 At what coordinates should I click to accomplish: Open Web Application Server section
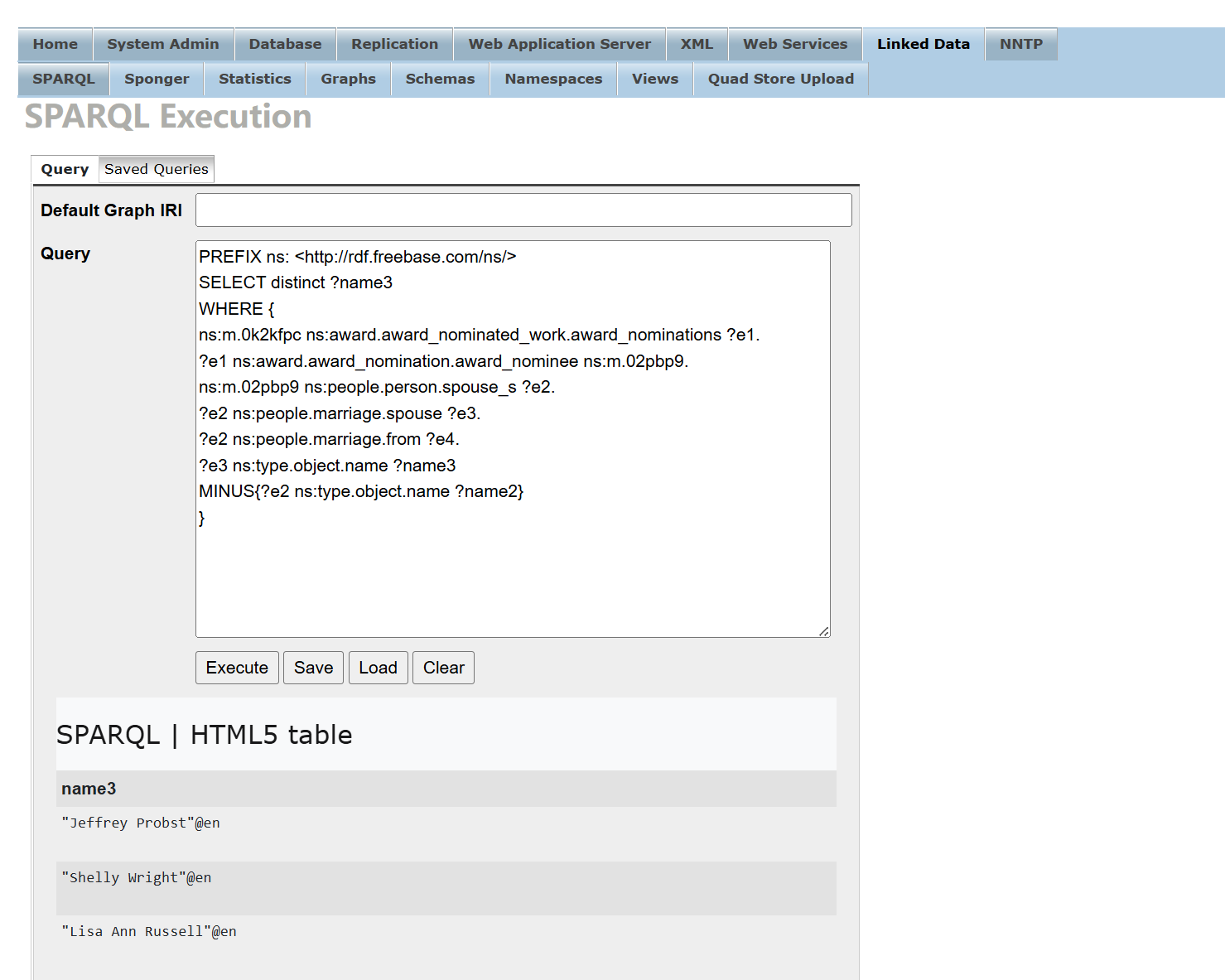click(x=559, y=44)
